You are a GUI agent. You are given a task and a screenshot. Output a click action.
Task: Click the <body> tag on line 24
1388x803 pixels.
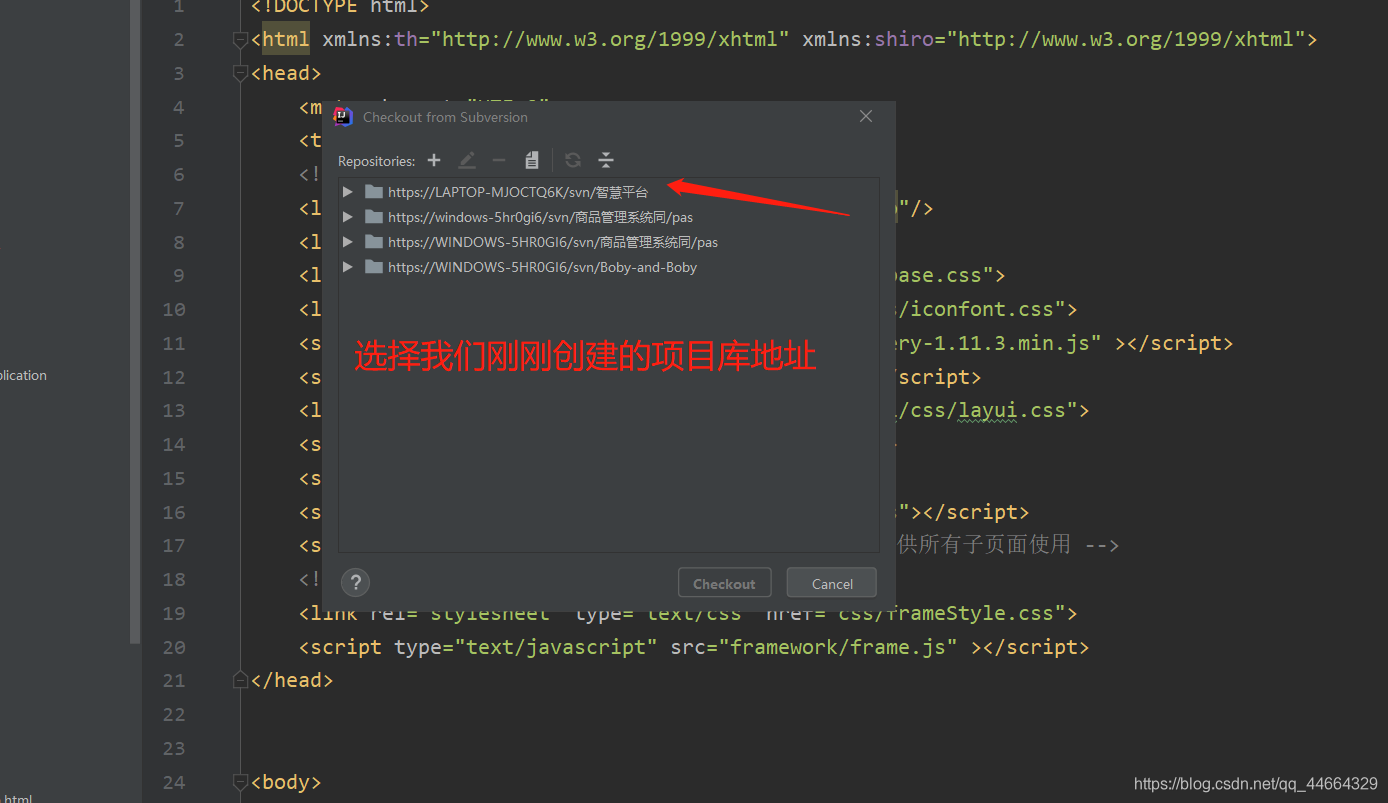[286, 782]
